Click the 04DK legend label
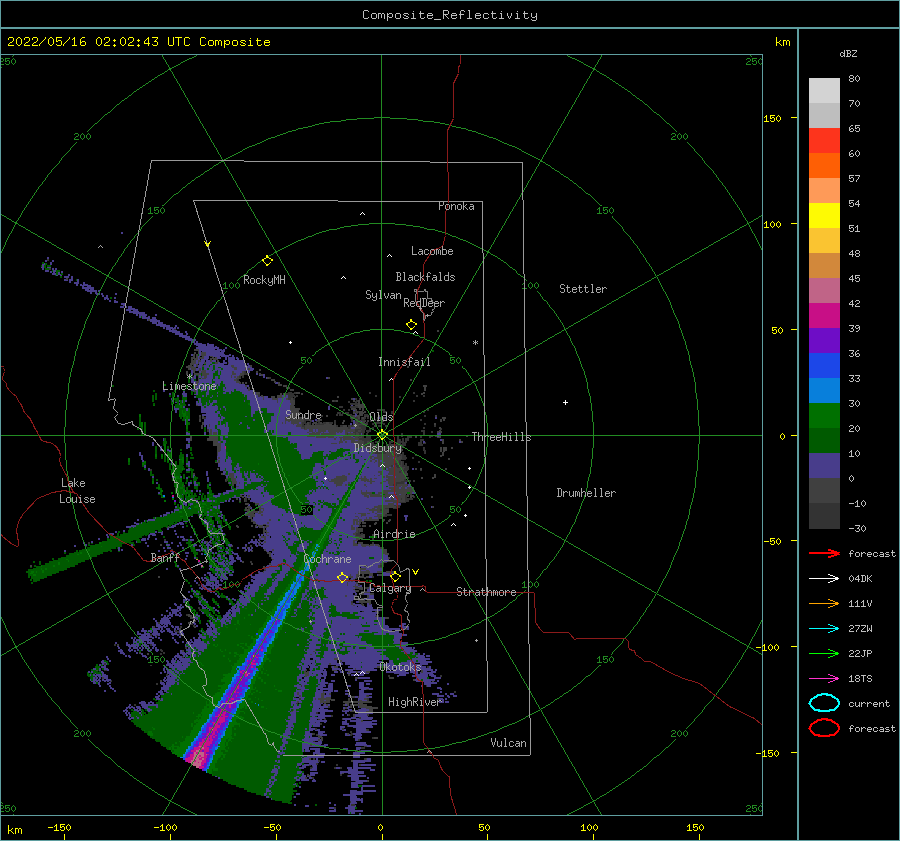 point(860,579)
